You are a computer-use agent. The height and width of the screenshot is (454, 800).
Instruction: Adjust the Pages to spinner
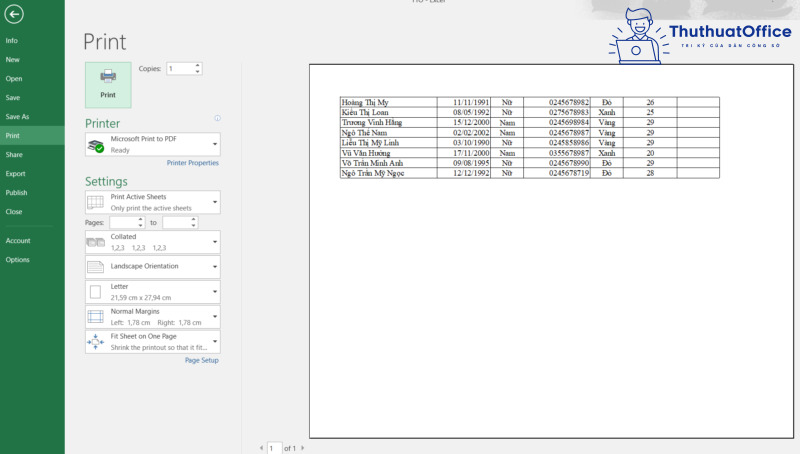tap(193, 222)
